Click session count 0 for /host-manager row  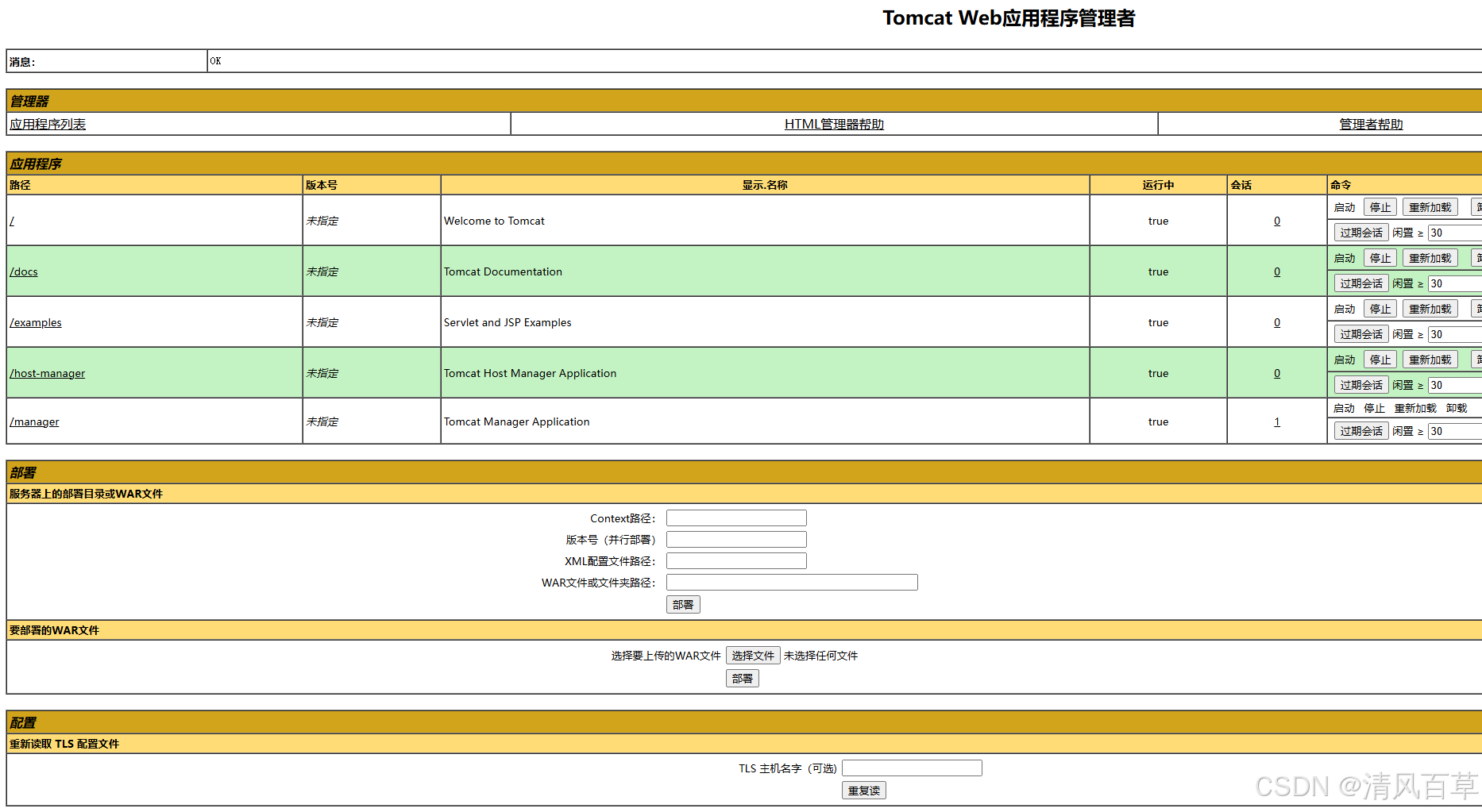click(x=1277, y=373)
